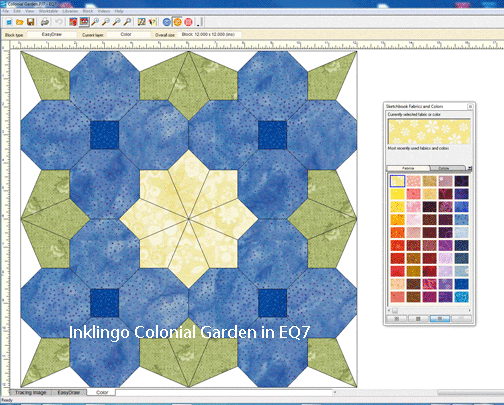Switch to the EasyDraw tab

[69, 392]
